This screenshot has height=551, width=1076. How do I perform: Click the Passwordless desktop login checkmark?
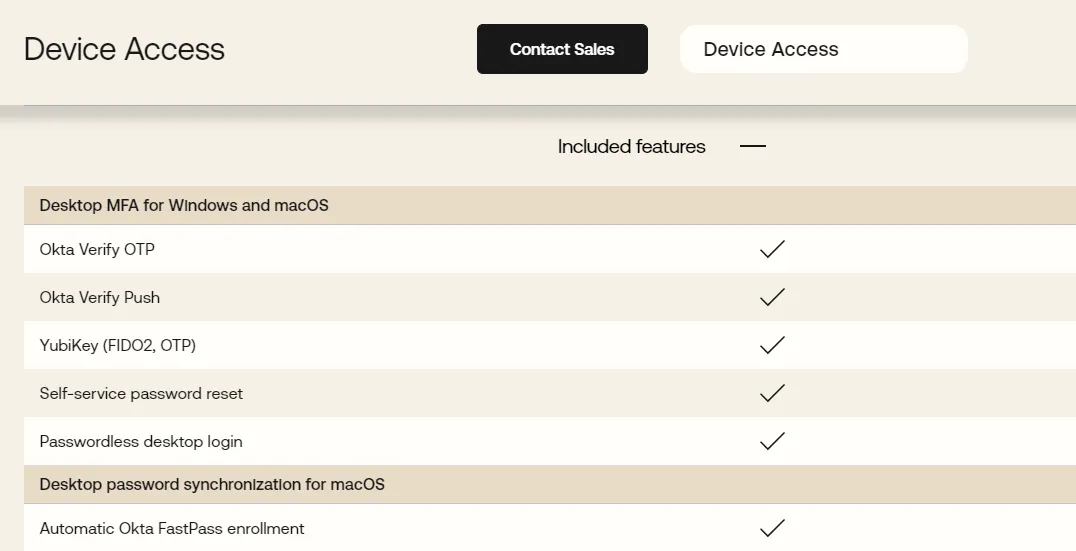(772, 441)
